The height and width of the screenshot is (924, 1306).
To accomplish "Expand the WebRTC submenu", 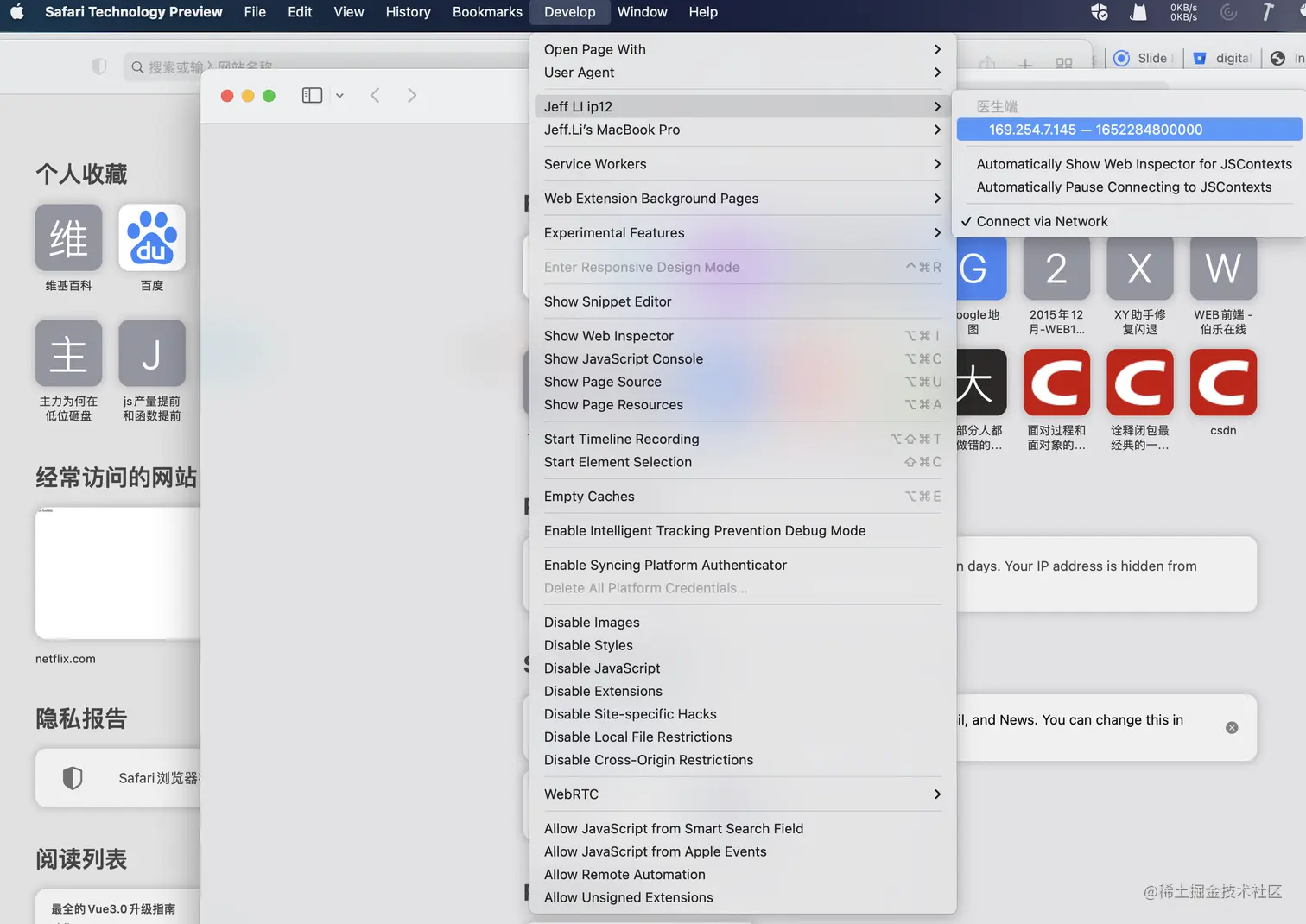I will click(x=743, y=794).
